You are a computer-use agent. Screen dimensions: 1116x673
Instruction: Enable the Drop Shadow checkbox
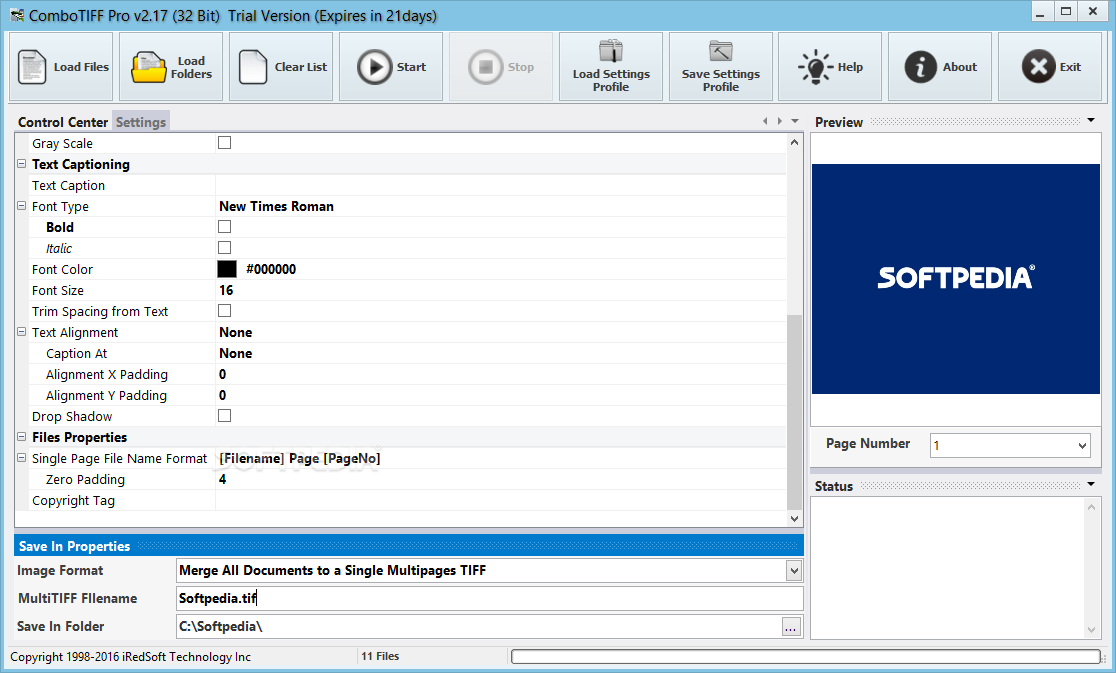(224, 415)
